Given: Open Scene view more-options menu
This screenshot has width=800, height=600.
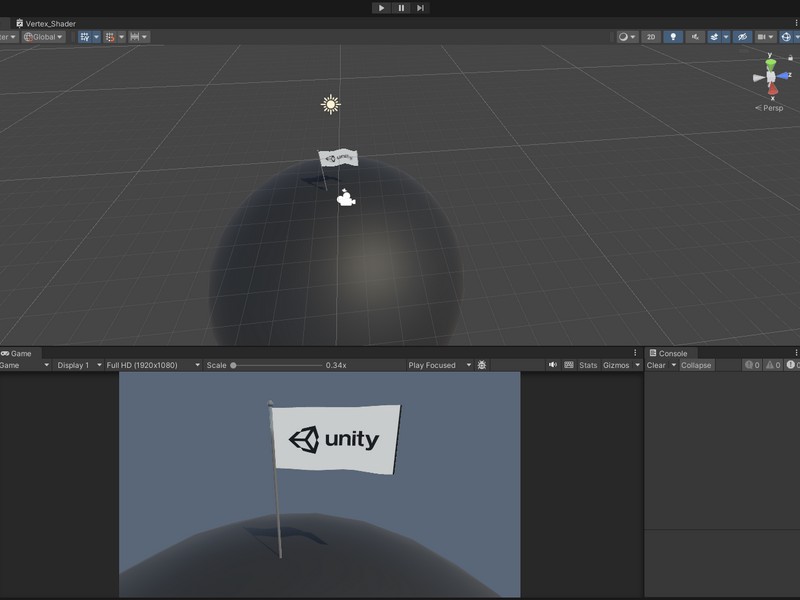Looking at the screenshot, I should click(x=796, y=23).
